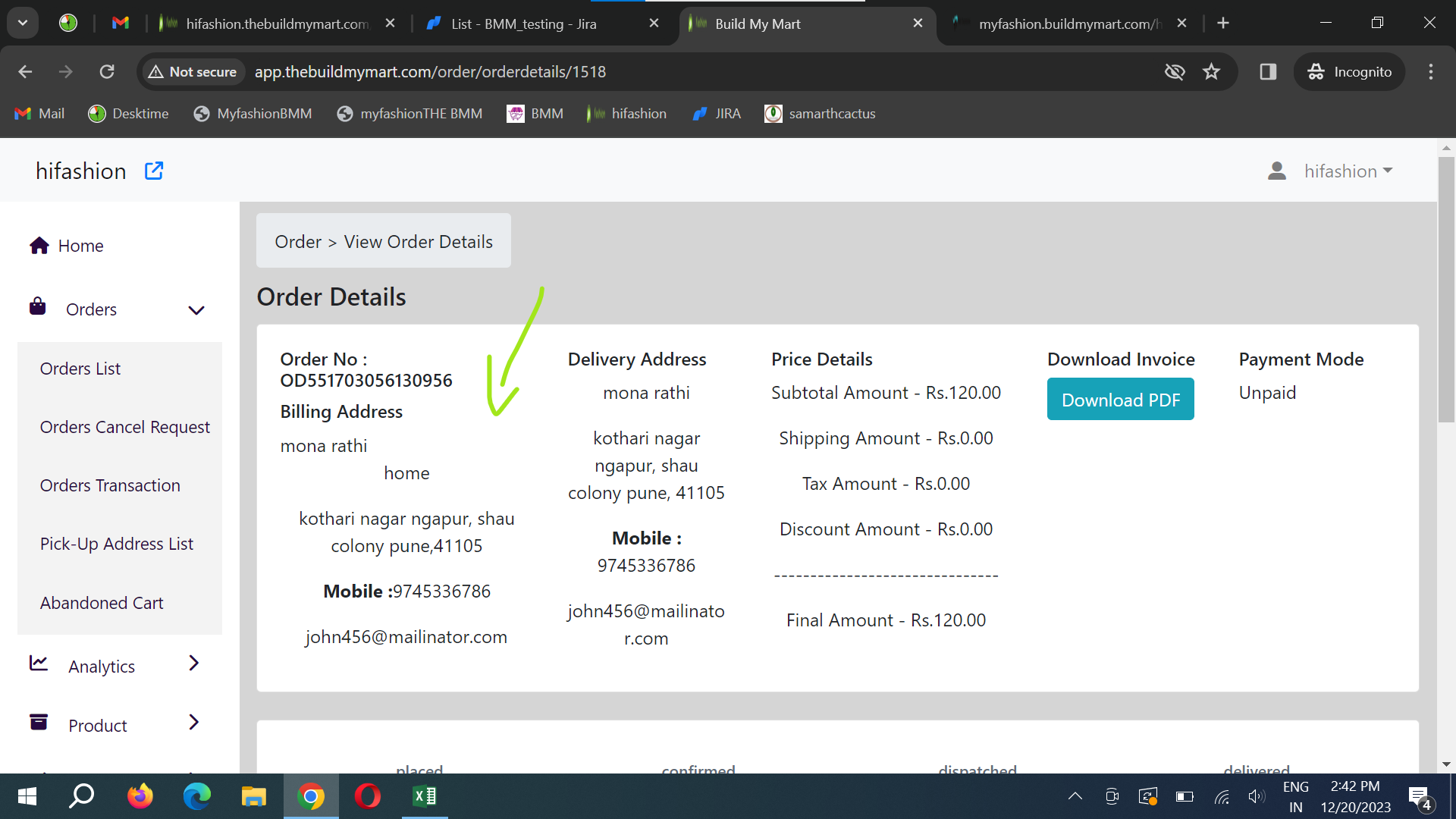Expand the Product menu chevron
Screen dimensions: 1456x819
pyautogui.click(x=194, y=721)
